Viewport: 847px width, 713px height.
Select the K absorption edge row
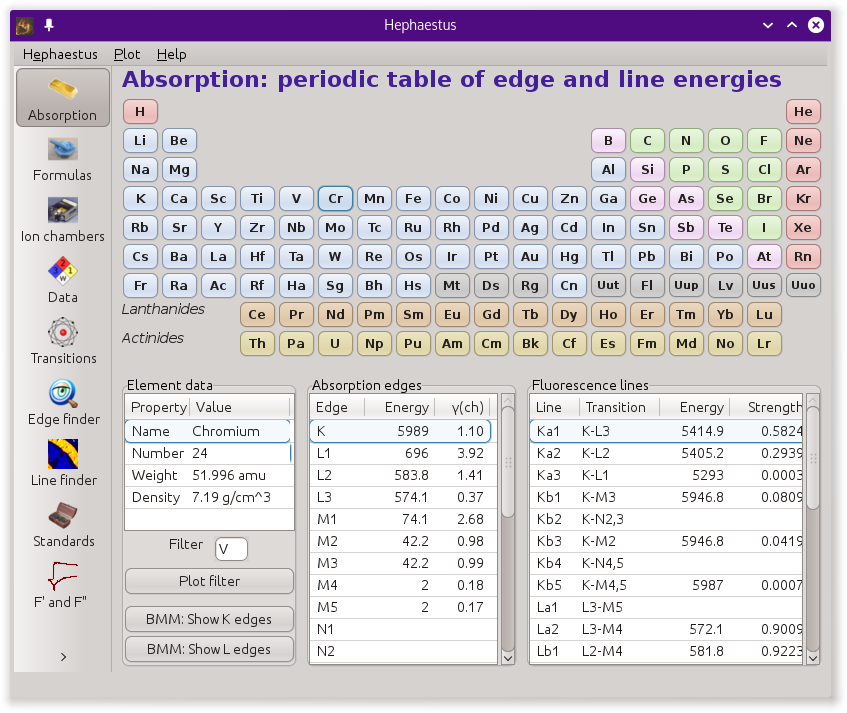pyautogui.click(x=400, y=431)
